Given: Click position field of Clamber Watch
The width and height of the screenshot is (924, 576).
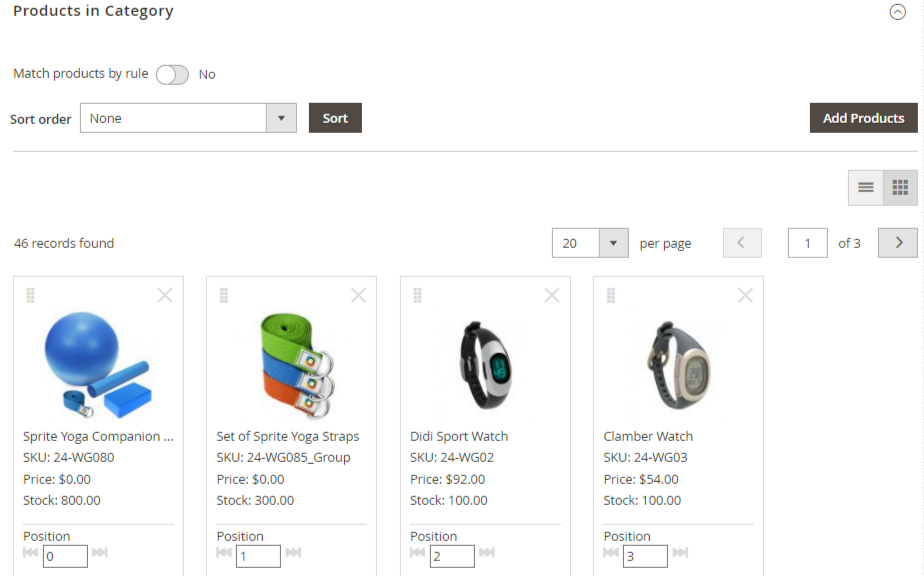Looking at the screenshot, I should pos(645,556).
